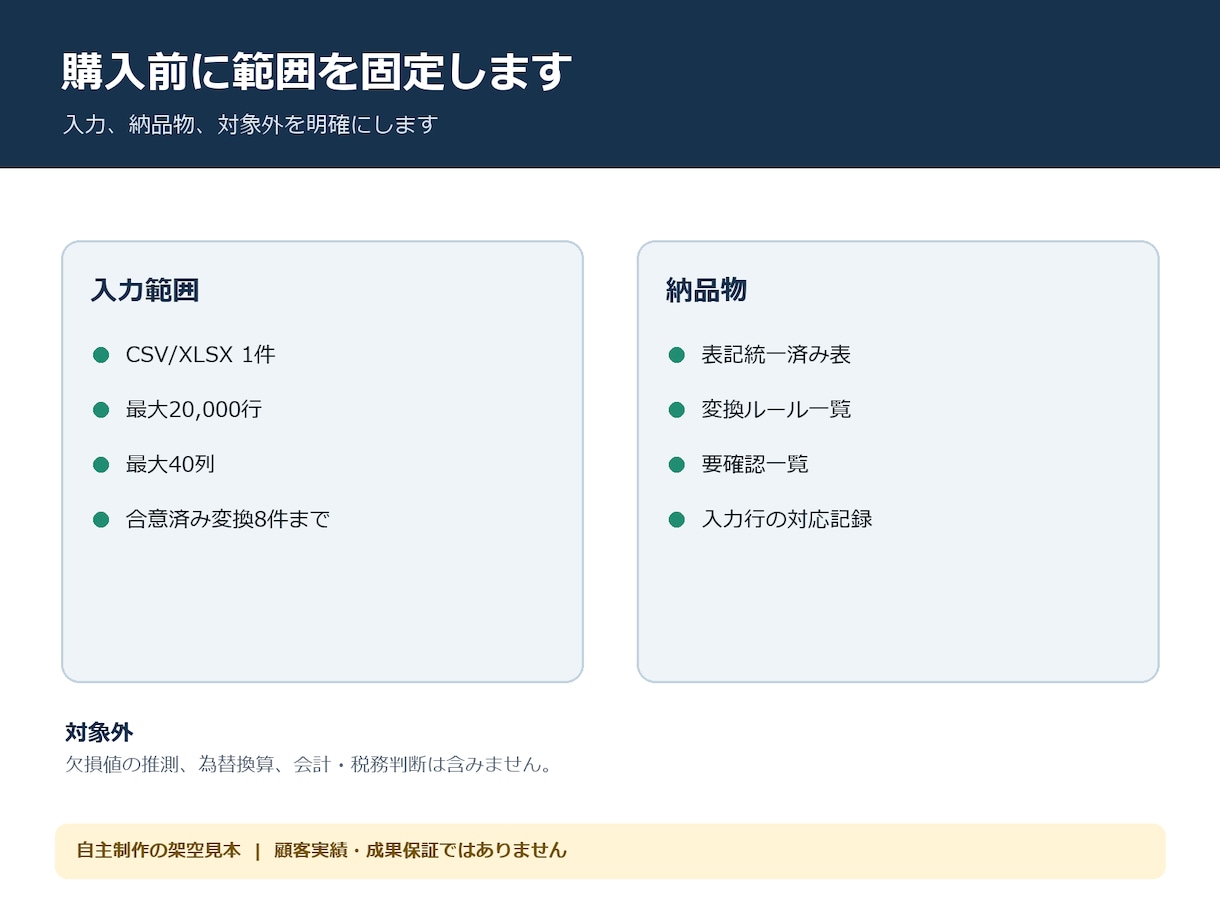Select the 要確認一覧 list item
The width and height of the screenshot is (1220, 915).
pyautogui.click(x=755, y=464)
